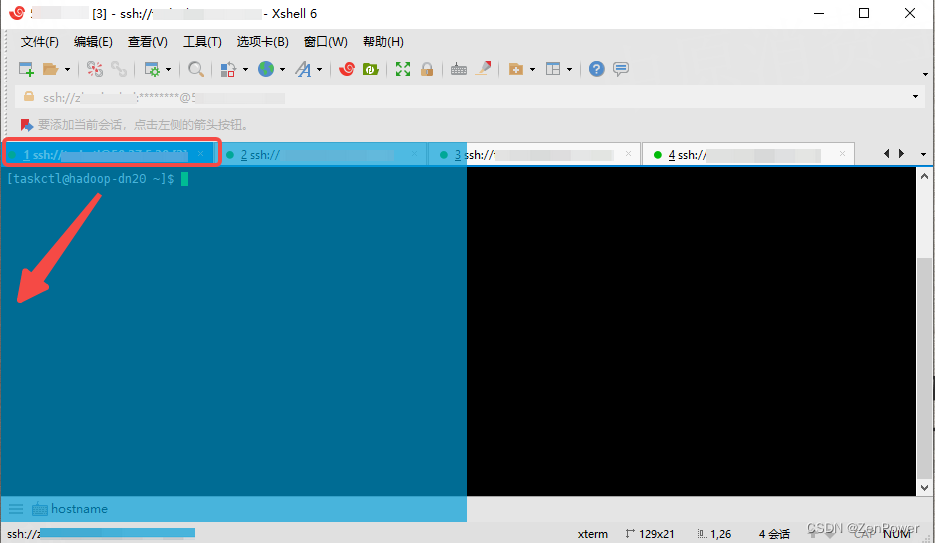Open the 文件(F) menu

(39, 42)
